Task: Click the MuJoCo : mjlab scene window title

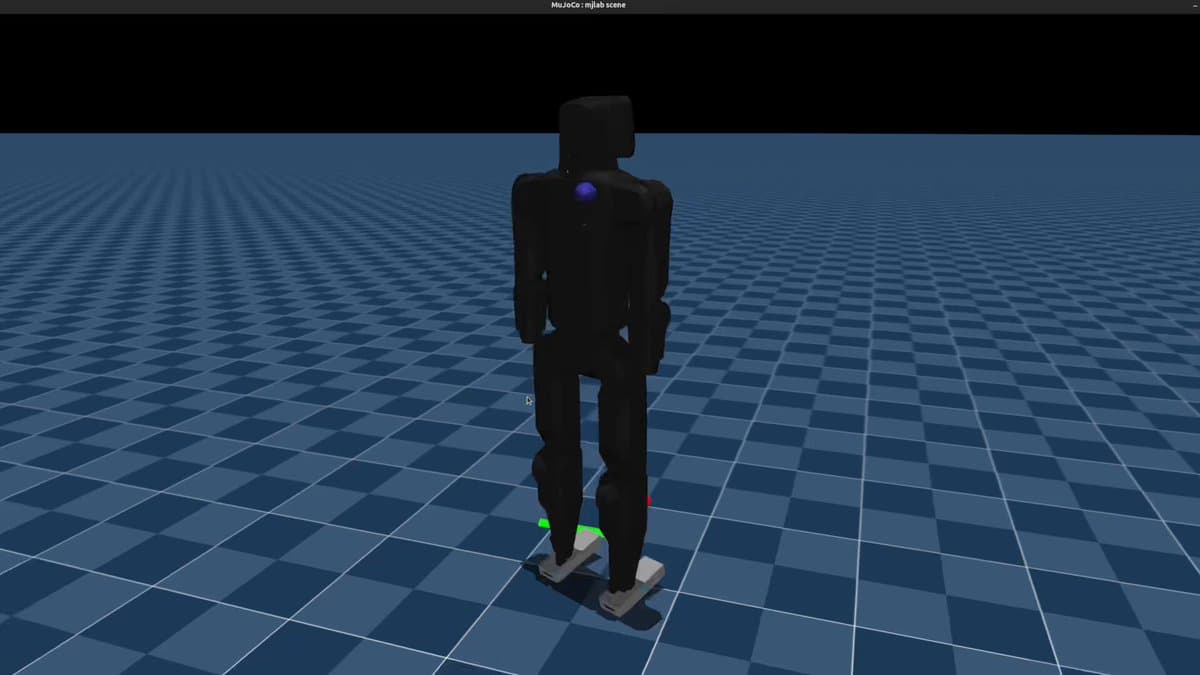Action: (588, 5)
